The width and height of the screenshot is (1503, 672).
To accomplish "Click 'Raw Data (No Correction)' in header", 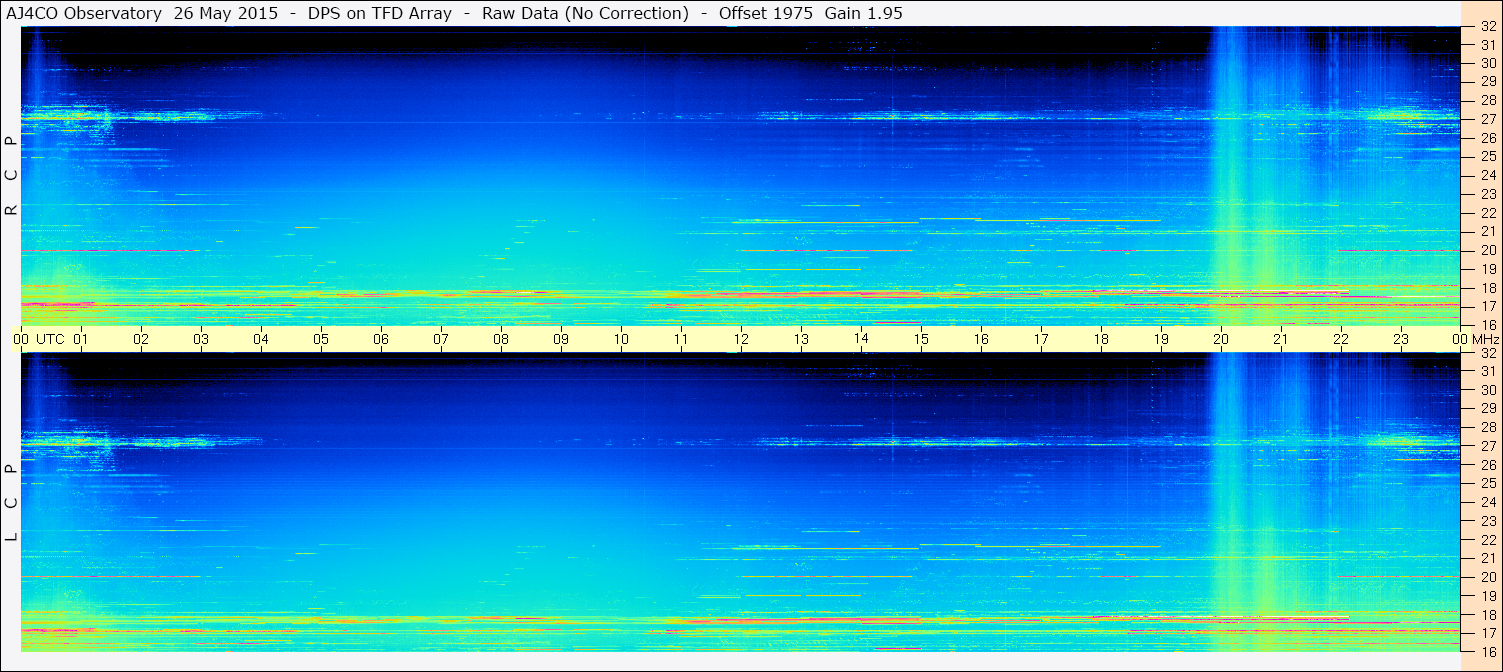I will pos(585,13).
